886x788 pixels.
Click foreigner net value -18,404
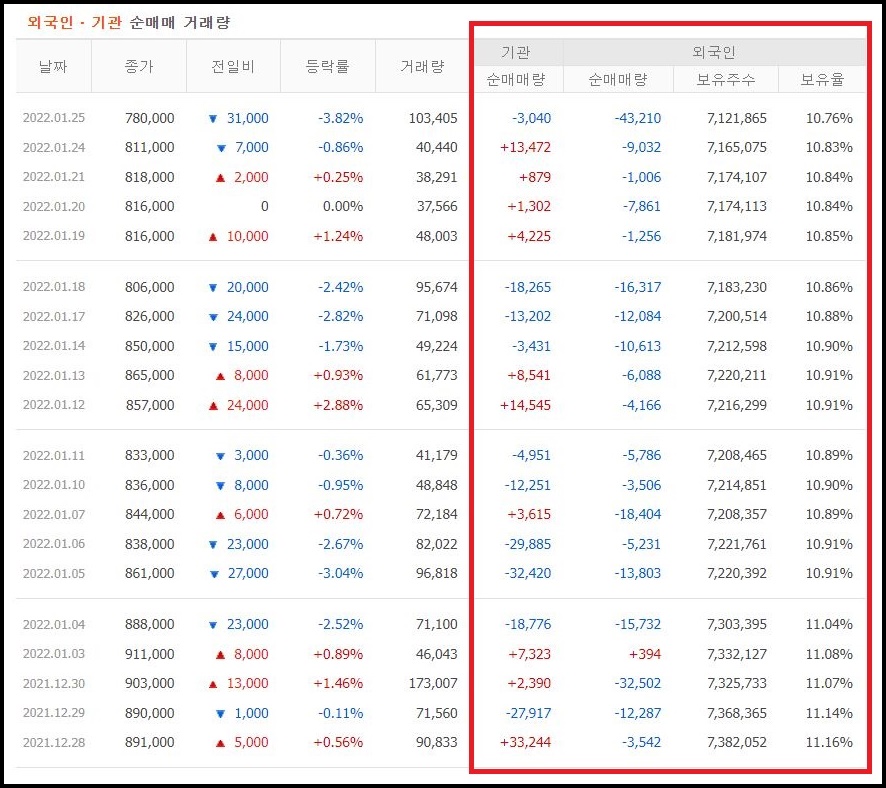tap(638, 514)
